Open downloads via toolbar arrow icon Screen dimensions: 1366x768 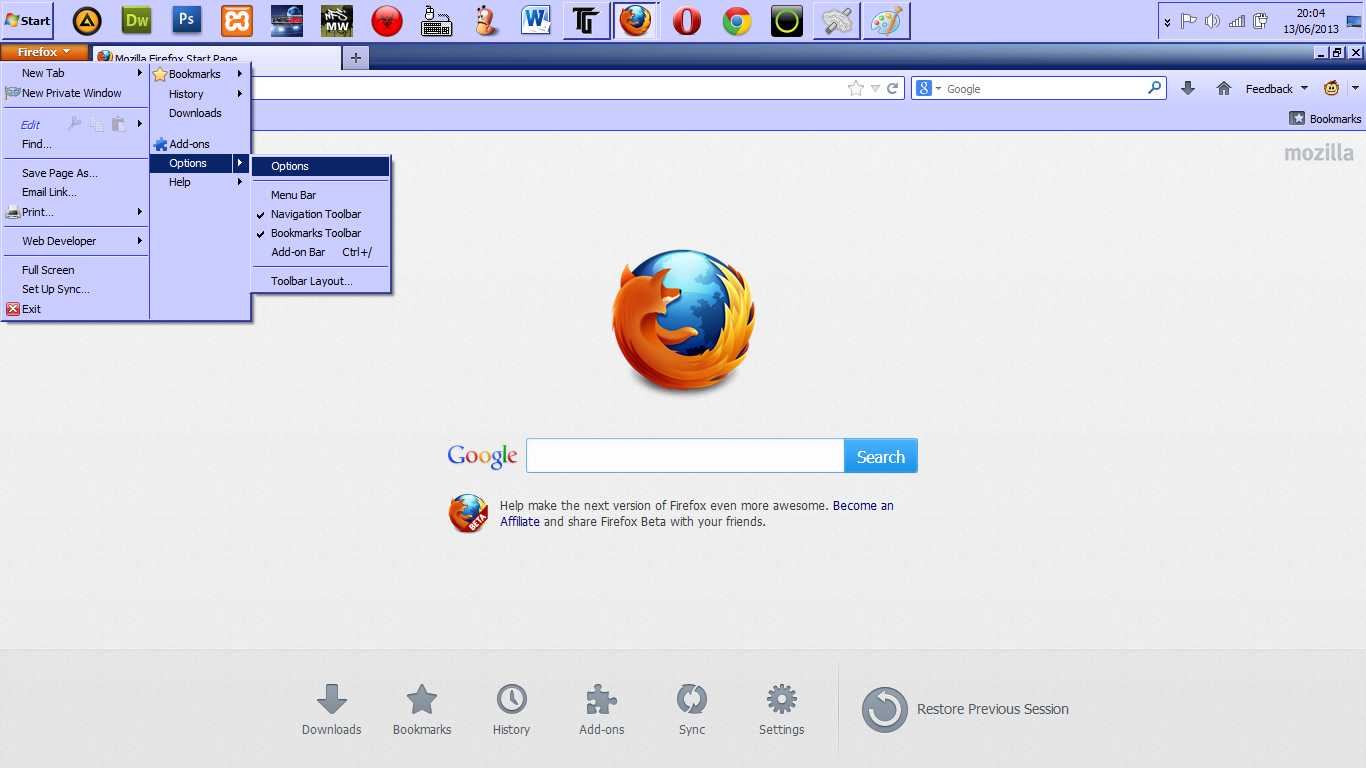pyautogui.click(x=1188, y=88)
